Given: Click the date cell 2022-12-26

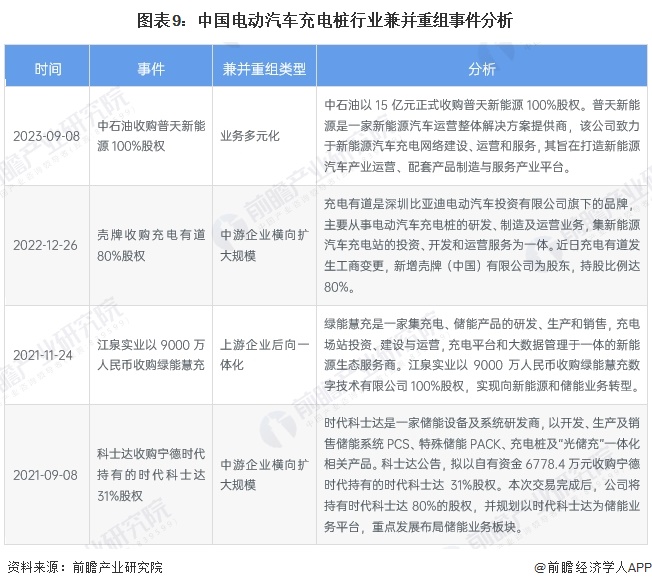Looking at the screenshot, I should [45, 245].
